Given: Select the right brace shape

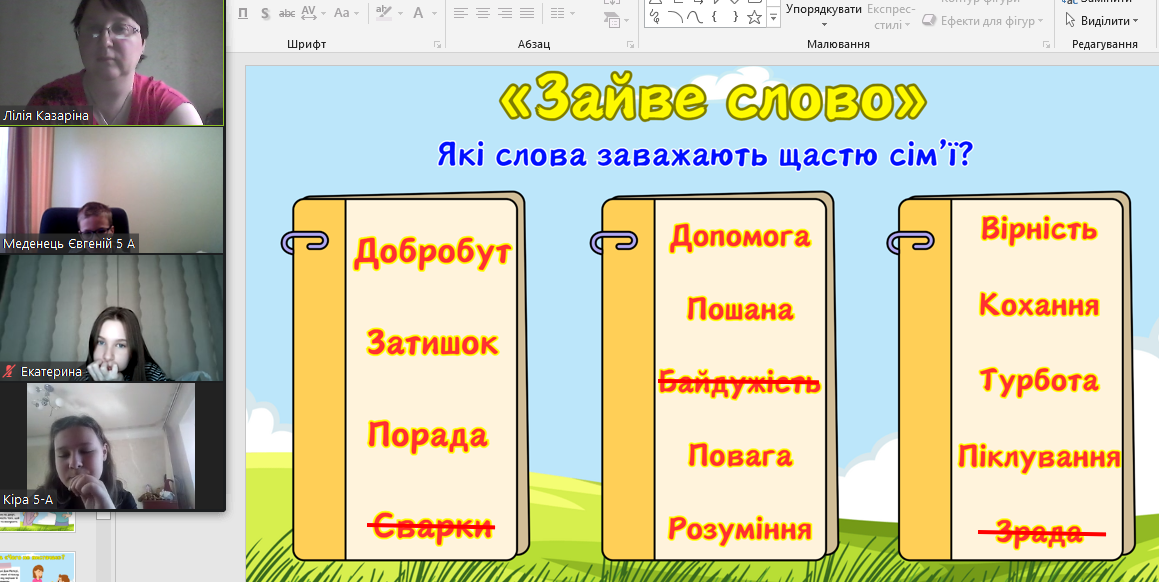Looking at the screenshot, I should (735, 17).
